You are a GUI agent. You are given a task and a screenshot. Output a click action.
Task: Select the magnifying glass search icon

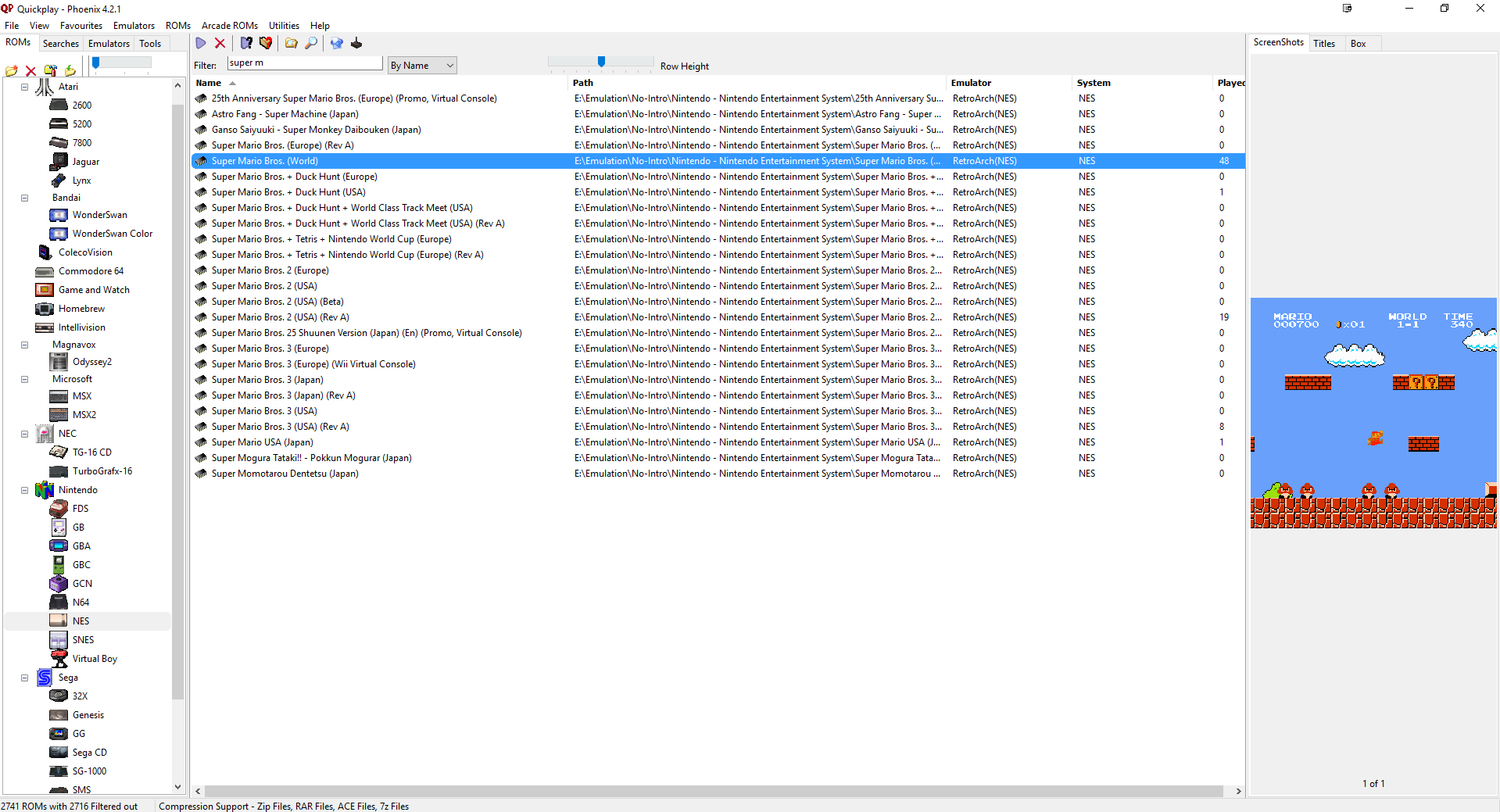point(311,43)
